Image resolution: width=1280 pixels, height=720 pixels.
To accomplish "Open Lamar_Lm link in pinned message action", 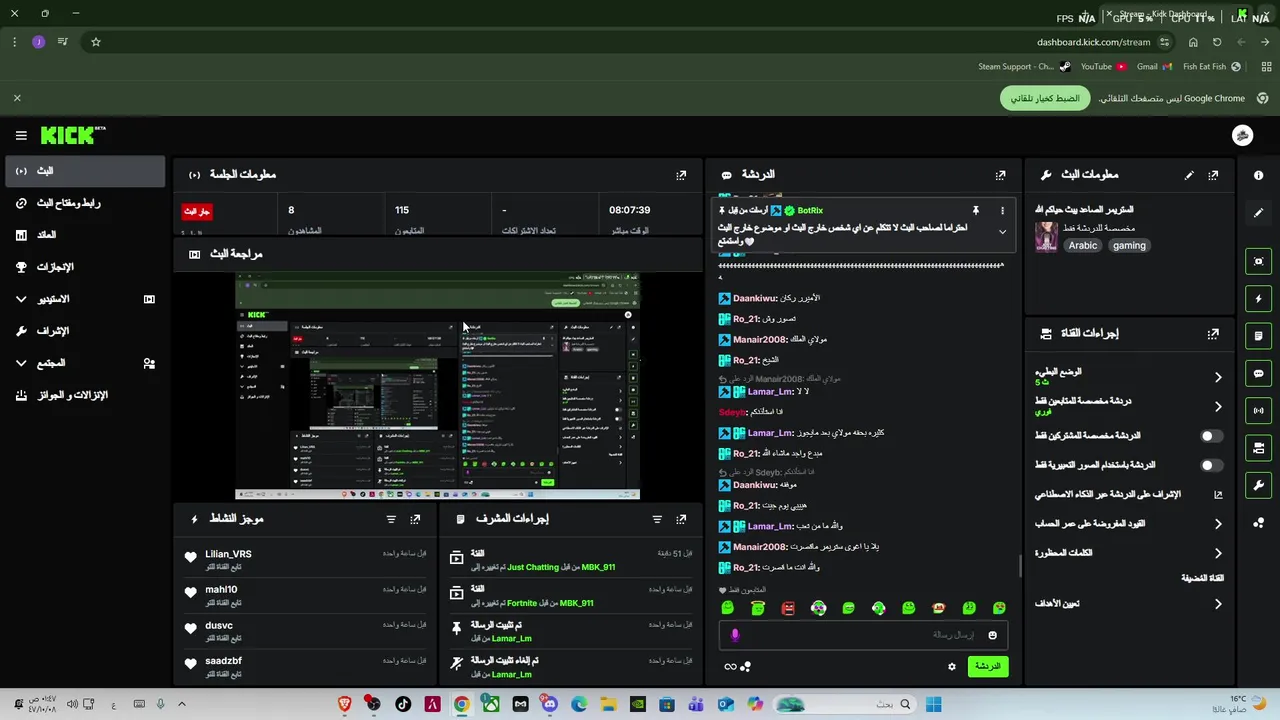I will point(512,638).
